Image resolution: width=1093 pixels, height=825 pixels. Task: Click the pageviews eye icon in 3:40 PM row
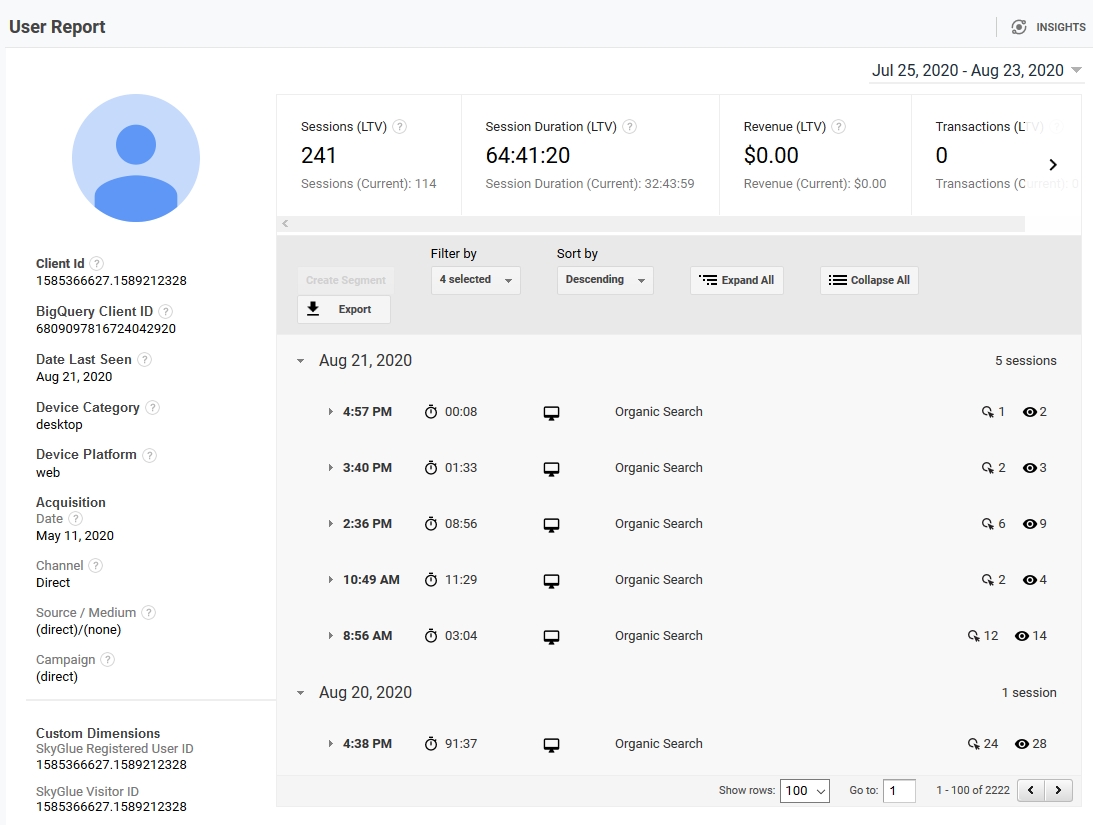click(1030, 468)
